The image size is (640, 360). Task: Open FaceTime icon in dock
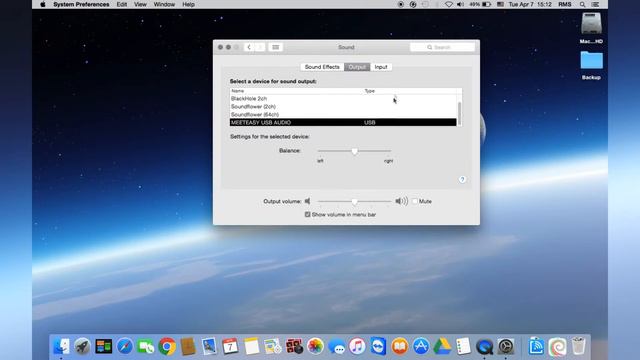tap(146, 346)
